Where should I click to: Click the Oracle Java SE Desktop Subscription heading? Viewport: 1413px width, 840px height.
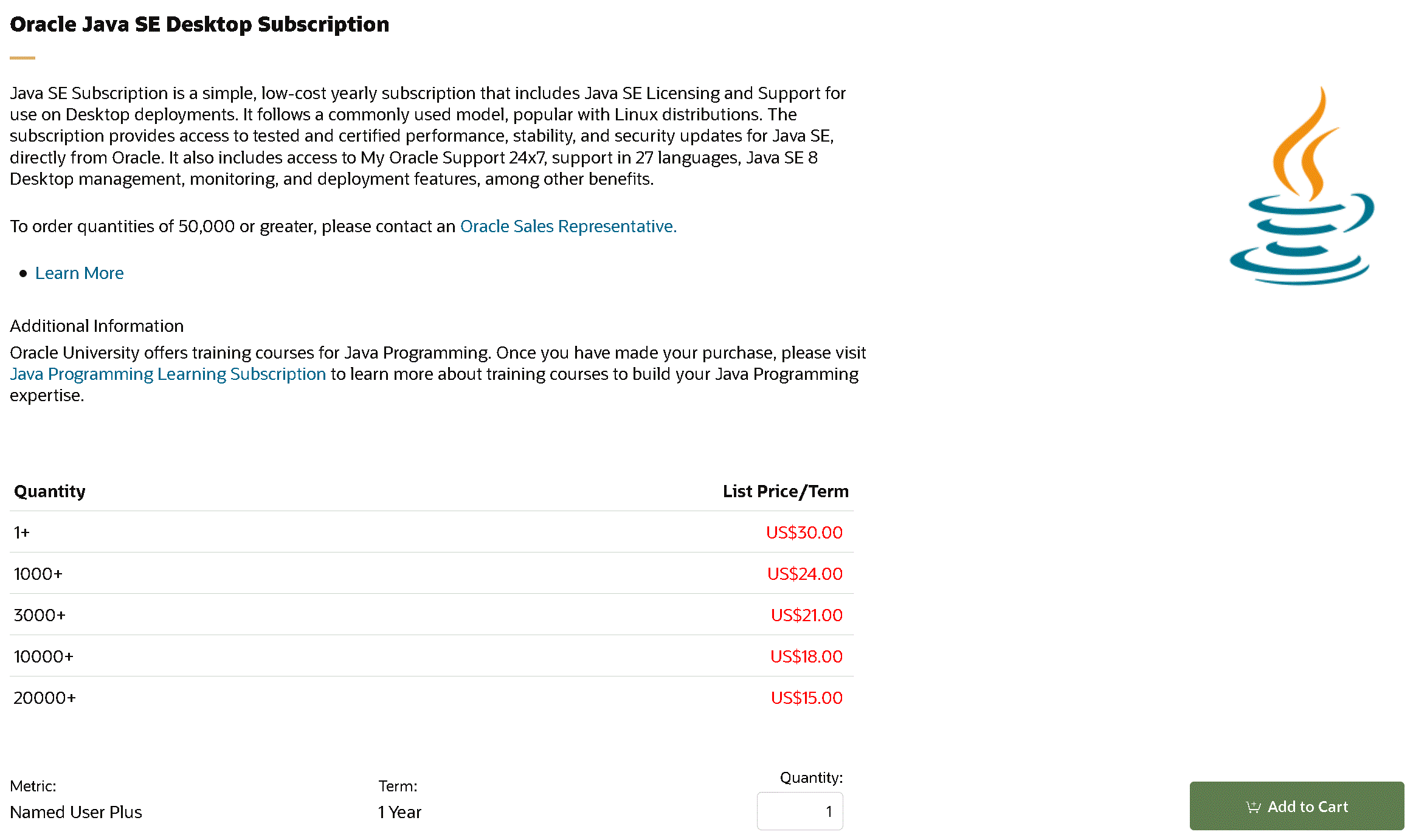[x=199, y=24]
